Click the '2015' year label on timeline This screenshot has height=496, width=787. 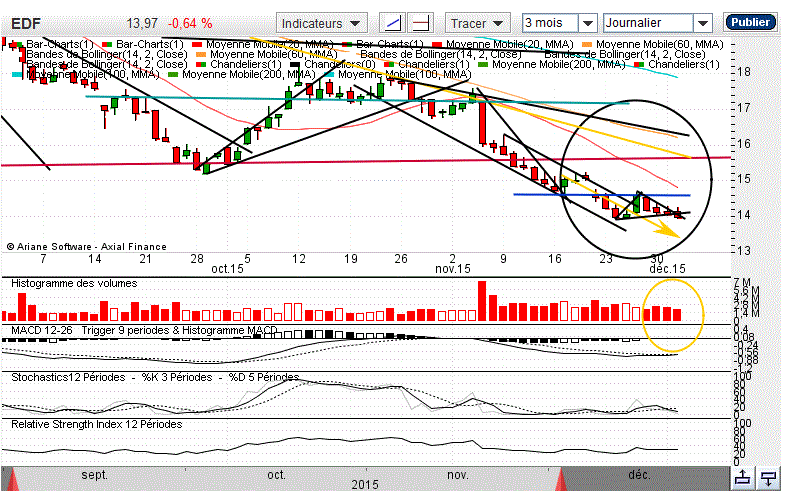tap(365, 484)
